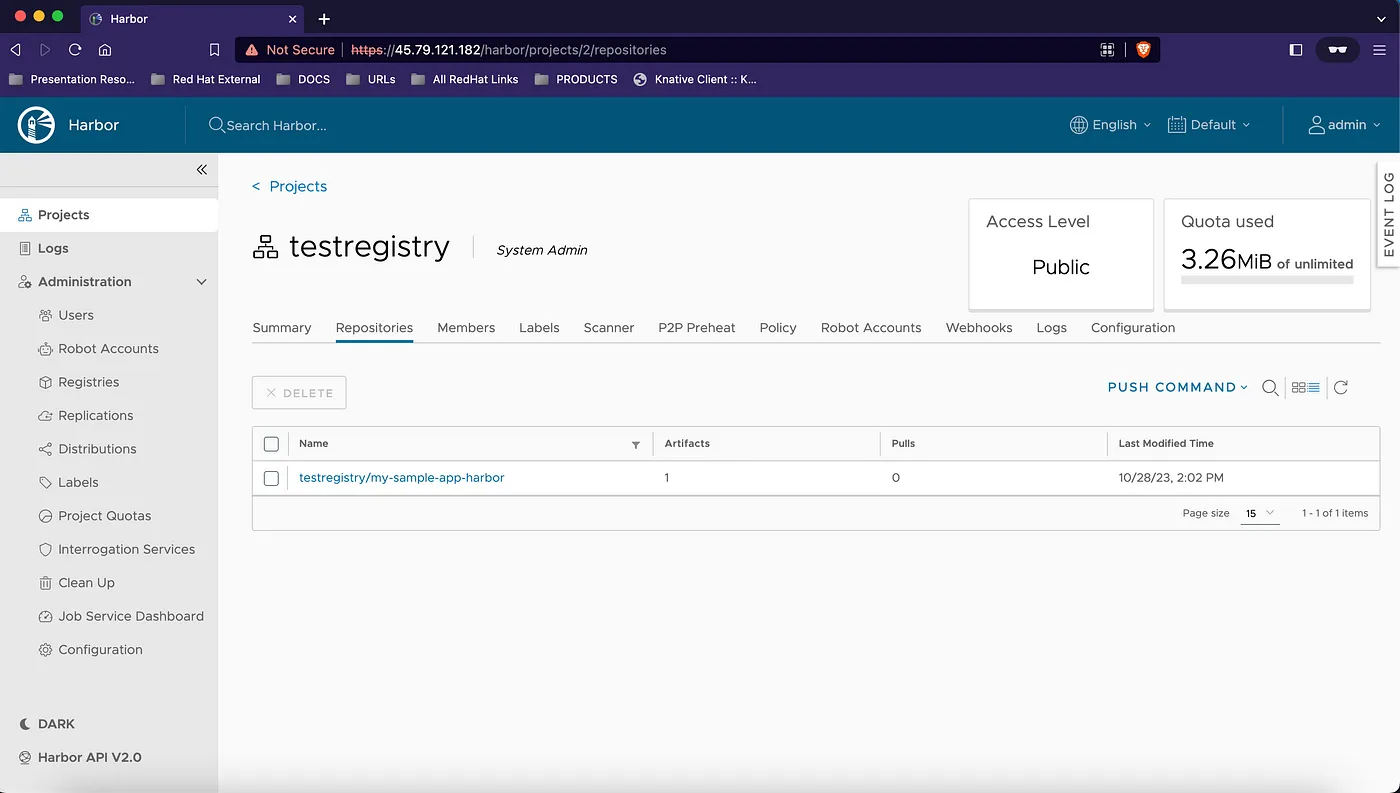Click the Harbor lighthouse logo icon
The image size is (1400, 793).
(x=36, y=125)
